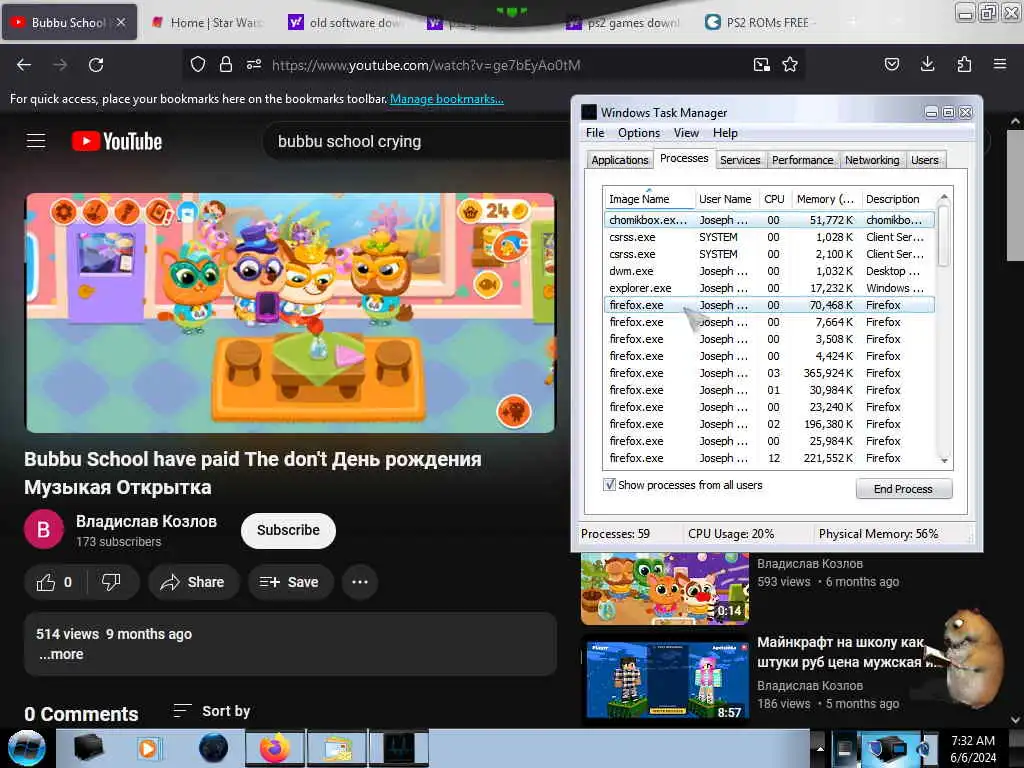The height and width of the screenshot is (768, 1024).
Task: Open the Manage bookmarks link
Action: click(x=447, y=99)
